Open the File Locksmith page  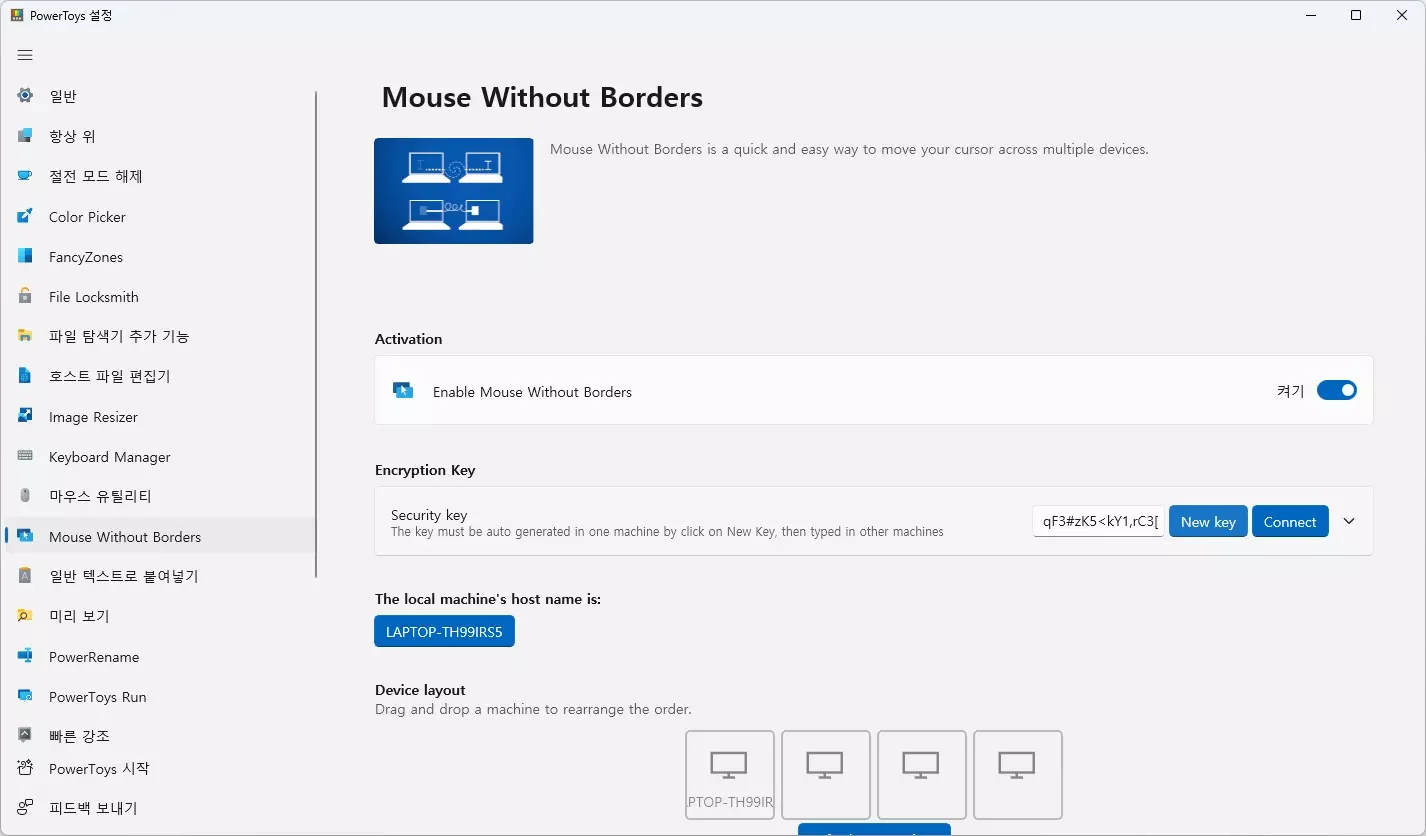[160, 296]
